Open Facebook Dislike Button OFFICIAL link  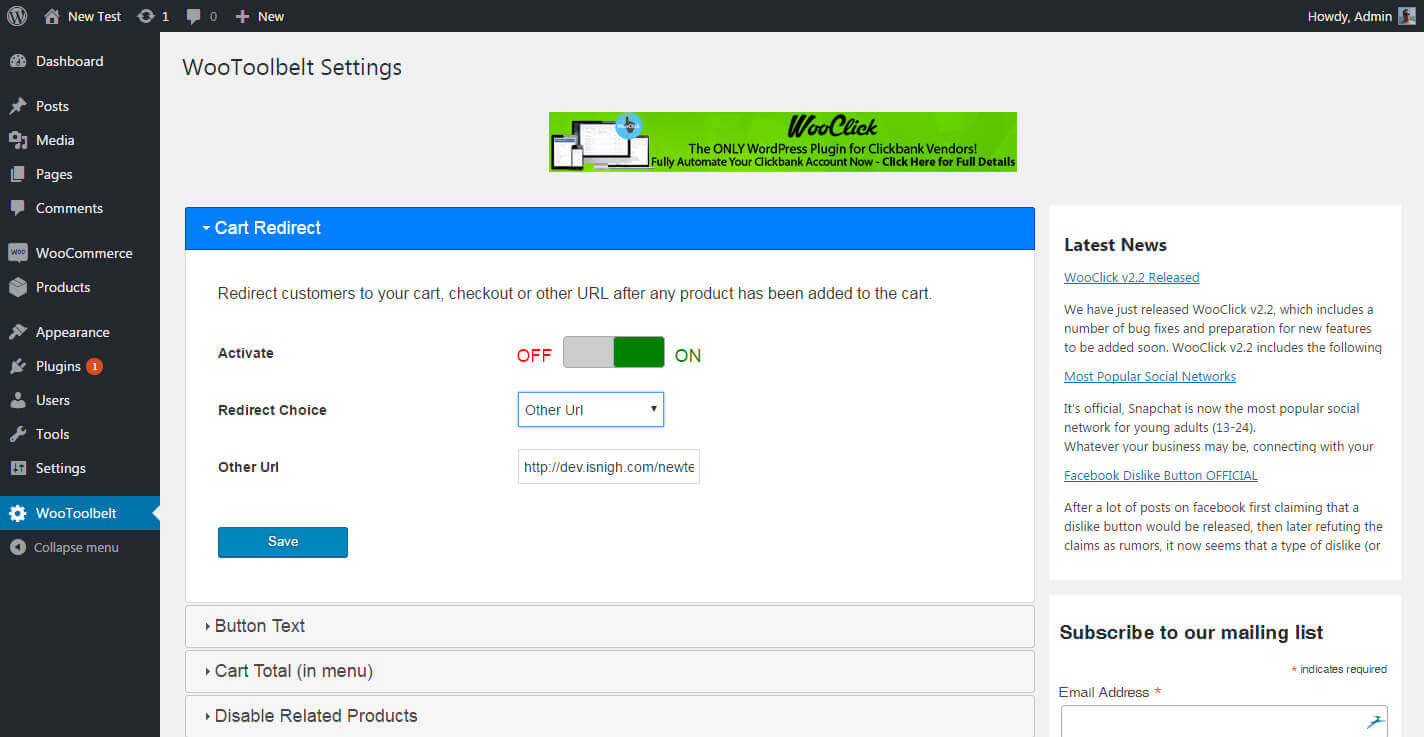coord(1160,476)
